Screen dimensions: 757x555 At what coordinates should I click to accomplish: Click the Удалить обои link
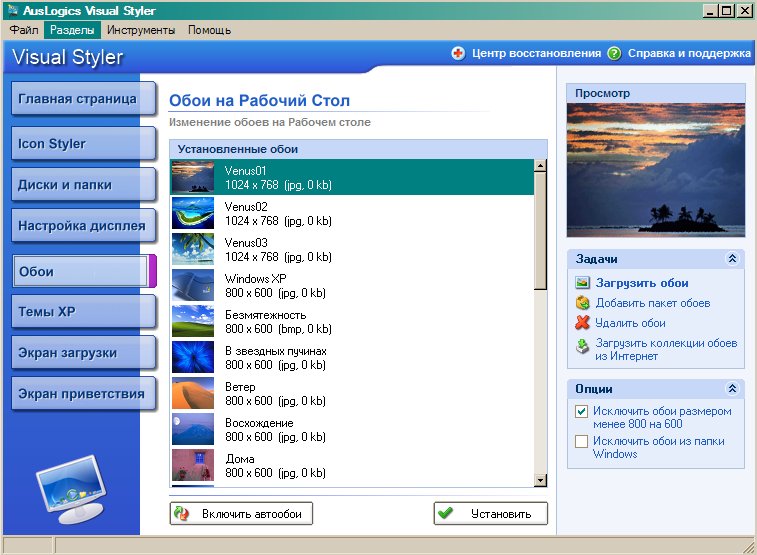coord(630,323)
